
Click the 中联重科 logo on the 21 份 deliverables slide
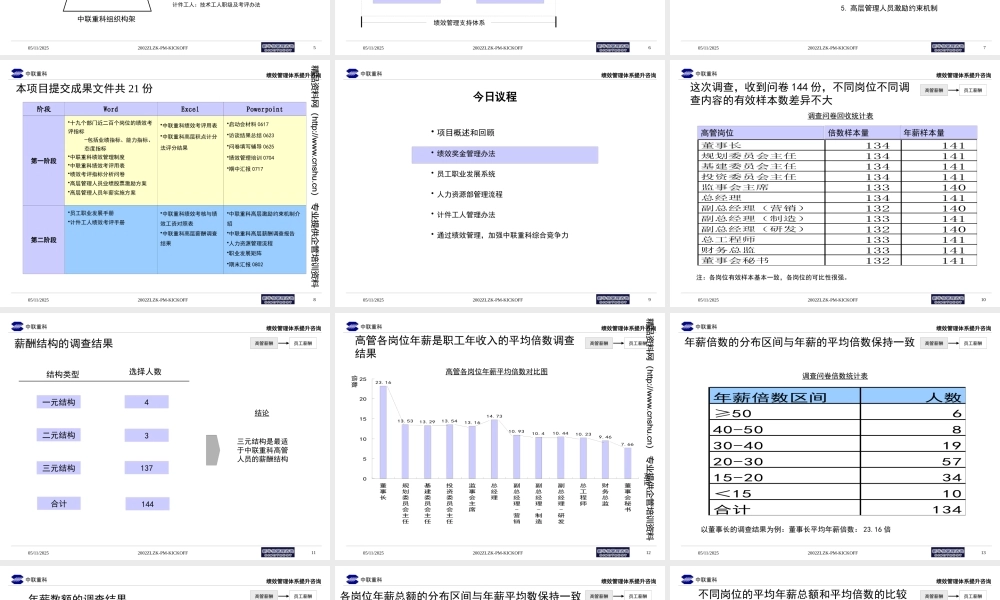click(x=29, y=73)
